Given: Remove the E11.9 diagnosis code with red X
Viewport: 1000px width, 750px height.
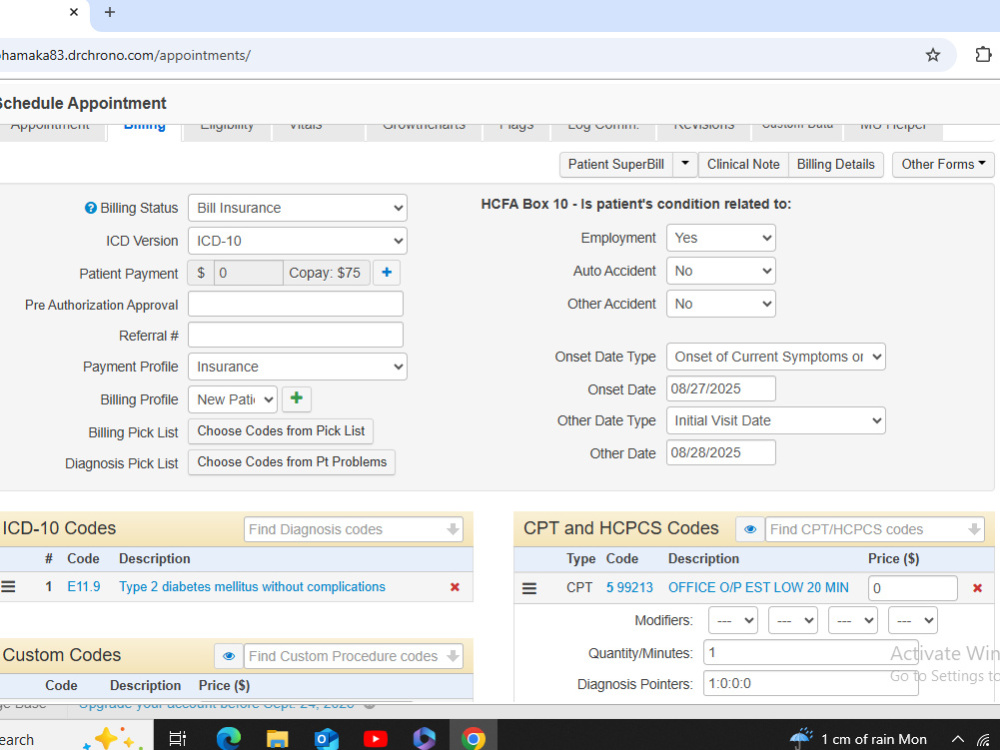Looking at the screenshot, I should coord(455,587).
